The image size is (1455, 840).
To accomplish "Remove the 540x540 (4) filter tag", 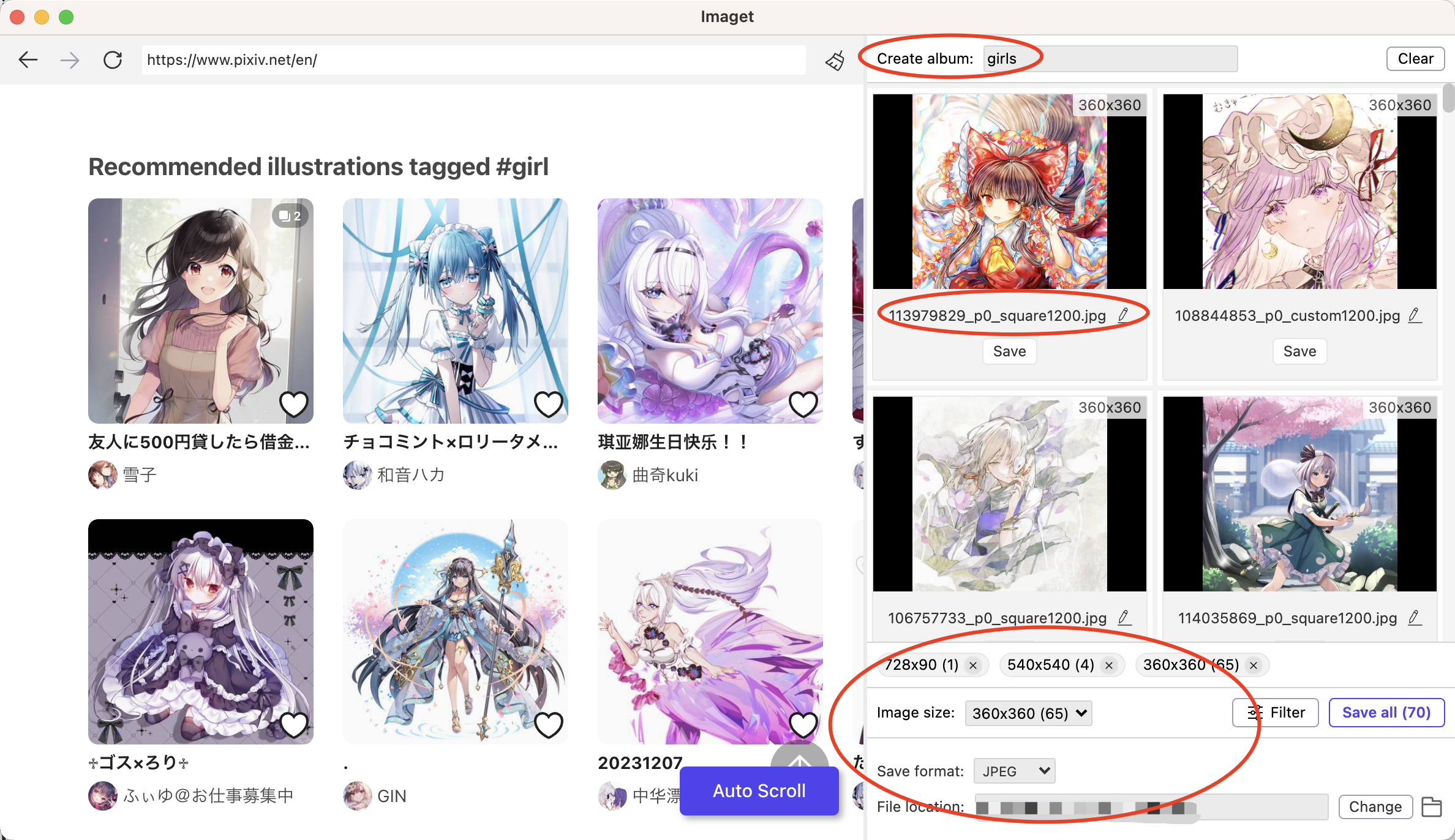I will coord(1111,665).
